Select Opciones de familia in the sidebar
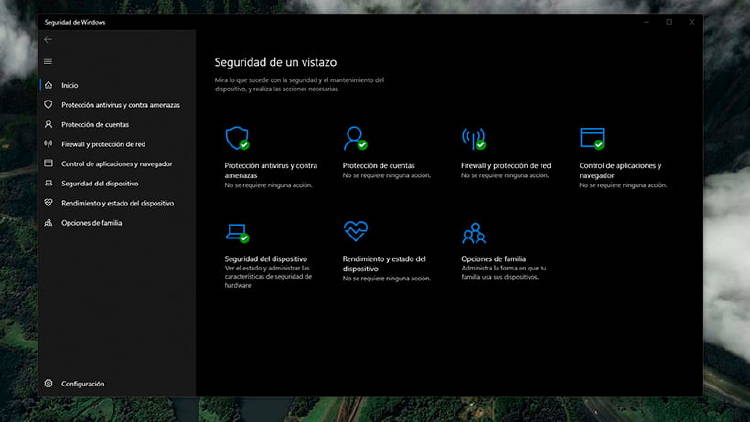Image resolution: width=750 pixels, height=422 pixels. click(x=91, y=223)
